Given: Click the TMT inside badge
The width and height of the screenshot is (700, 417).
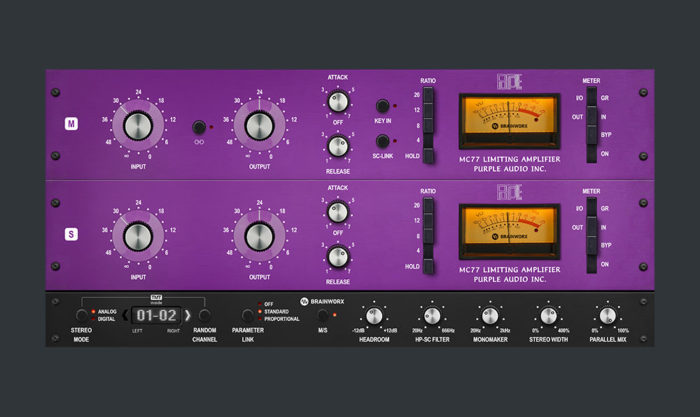Looking at the screenshot, I should (x=156, y=299).
